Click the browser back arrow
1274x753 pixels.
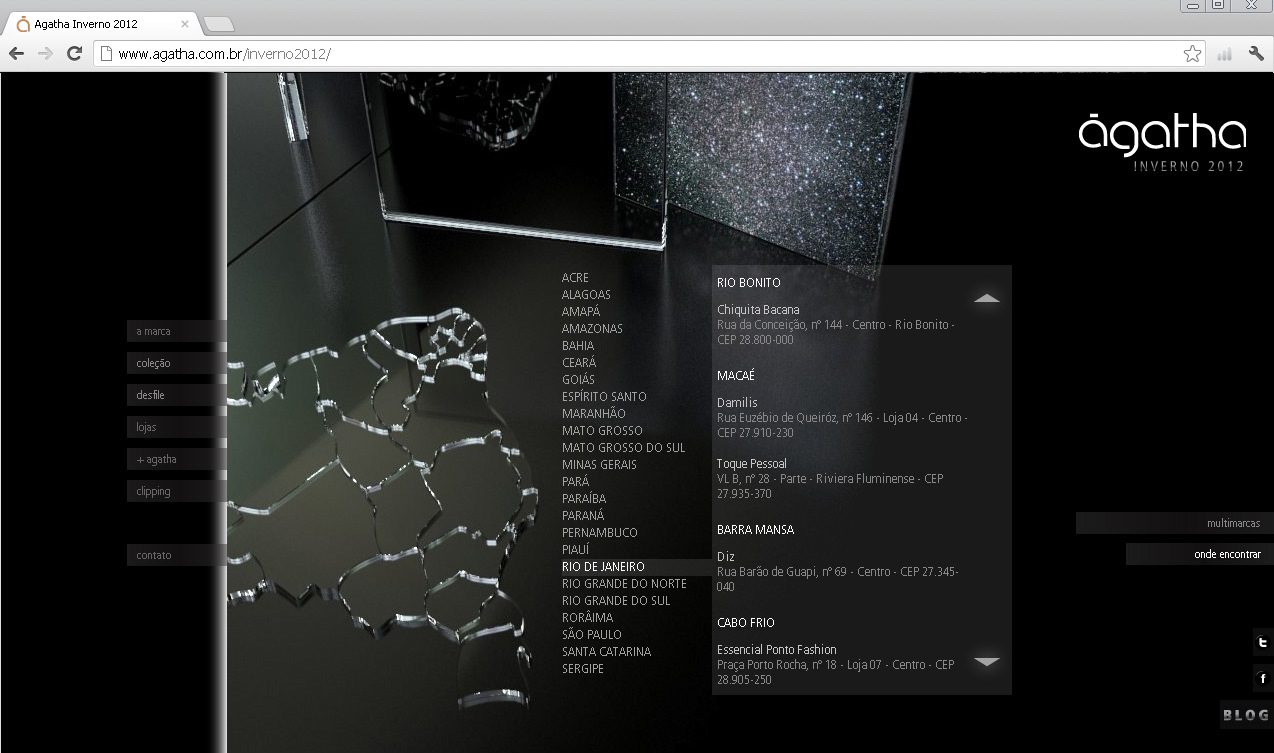16,54
